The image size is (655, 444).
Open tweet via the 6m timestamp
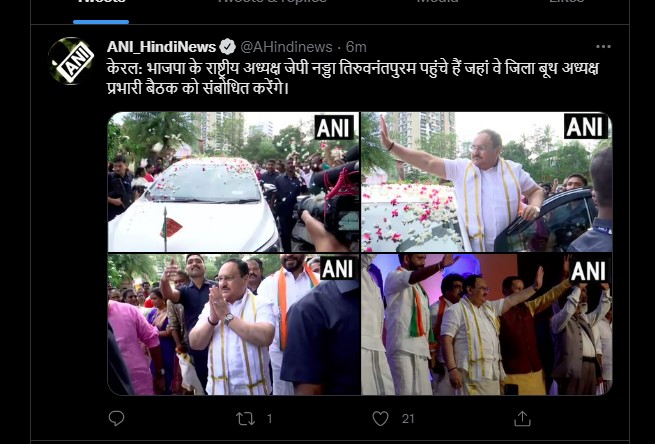pos(357,47)
